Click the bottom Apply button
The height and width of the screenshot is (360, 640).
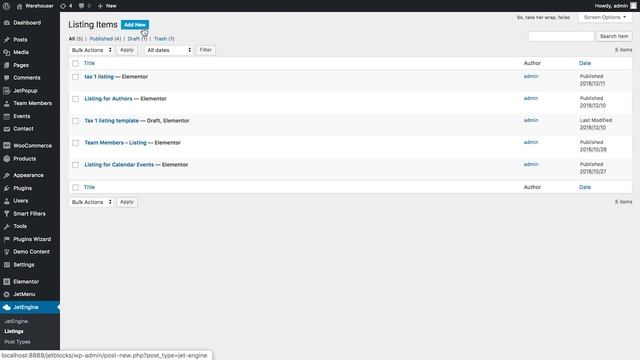click(127, 202)
